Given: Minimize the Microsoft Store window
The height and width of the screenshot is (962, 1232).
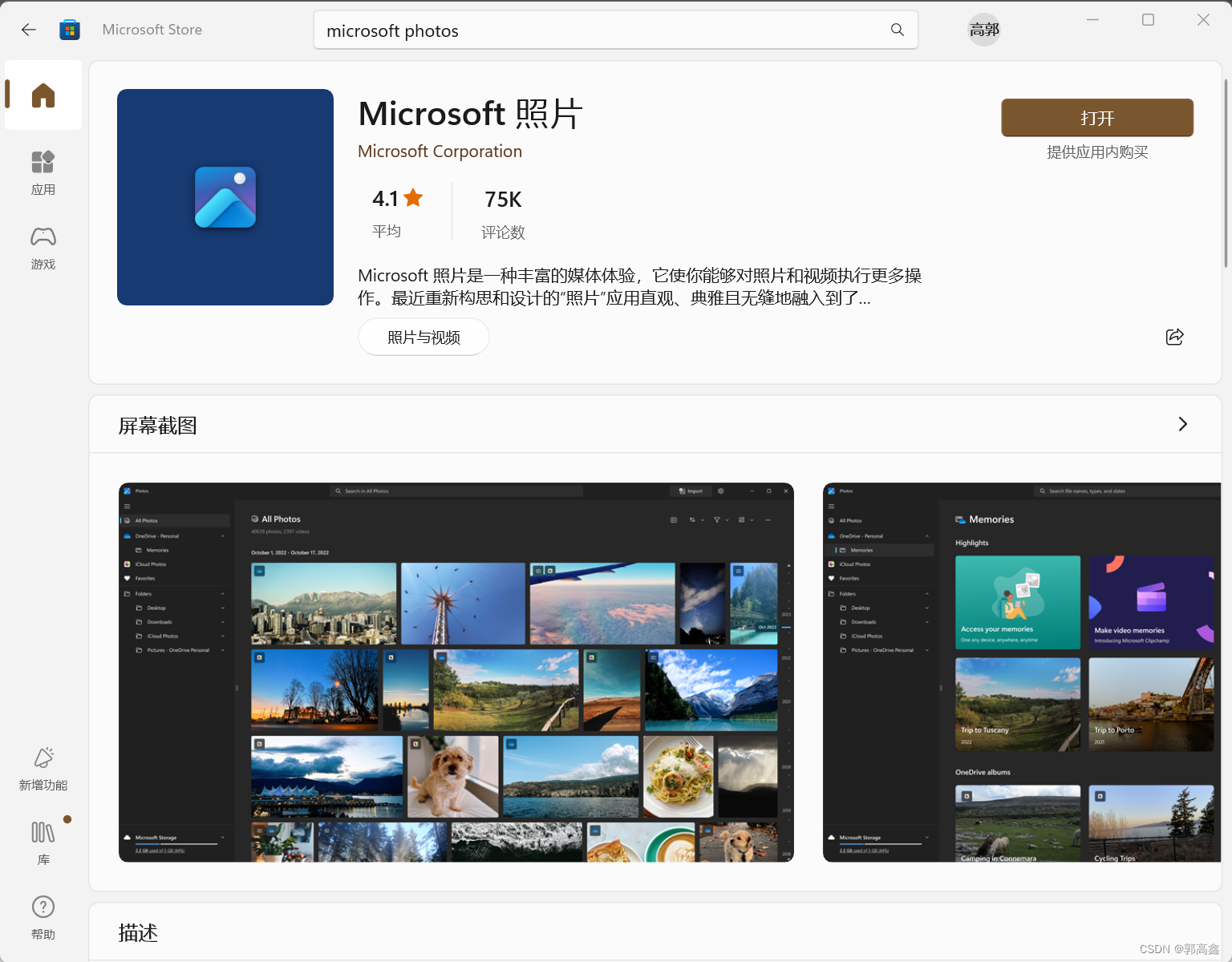Looking at the screenshot, I should point(1092,20).
